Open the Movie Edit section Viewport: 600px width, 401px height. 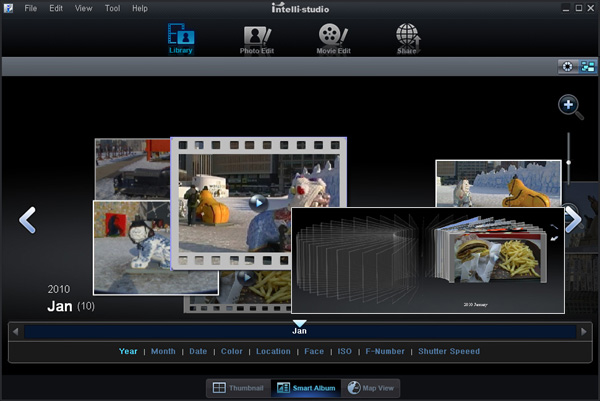tap(333, 39)
